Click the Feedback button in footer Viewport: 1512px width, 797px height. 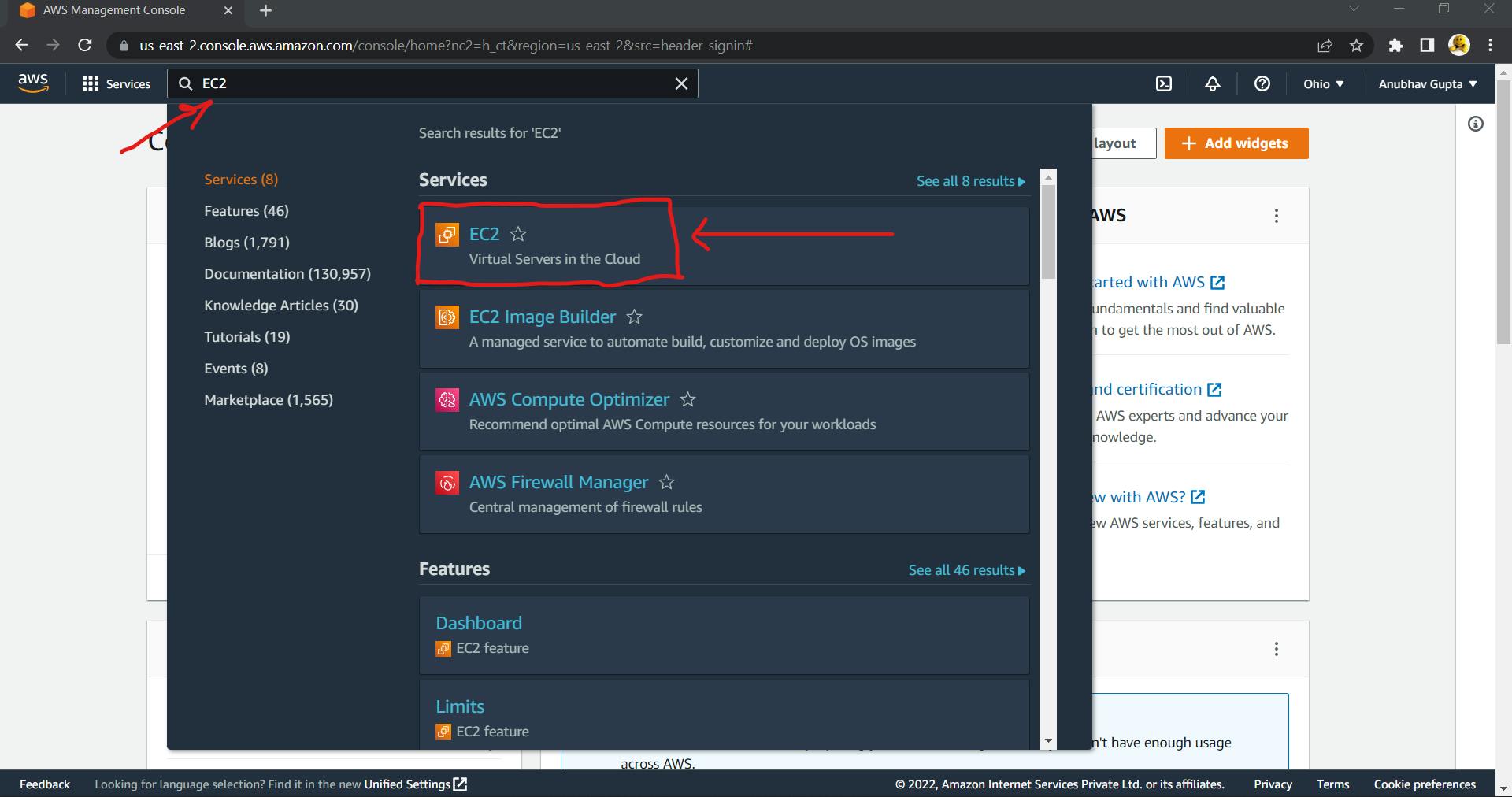tap(45, 784)
